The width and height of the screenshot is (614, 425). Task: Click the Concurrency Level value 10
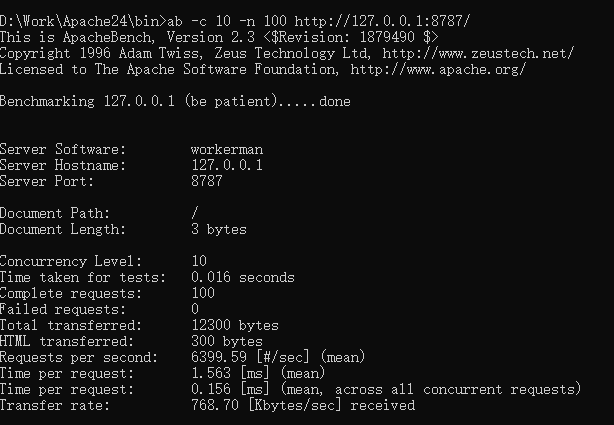click(199, 261)
